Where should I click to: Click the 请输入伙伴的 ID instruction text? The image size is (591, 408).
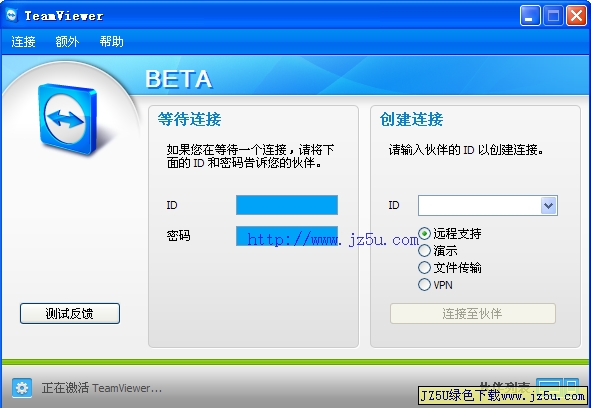466,150
